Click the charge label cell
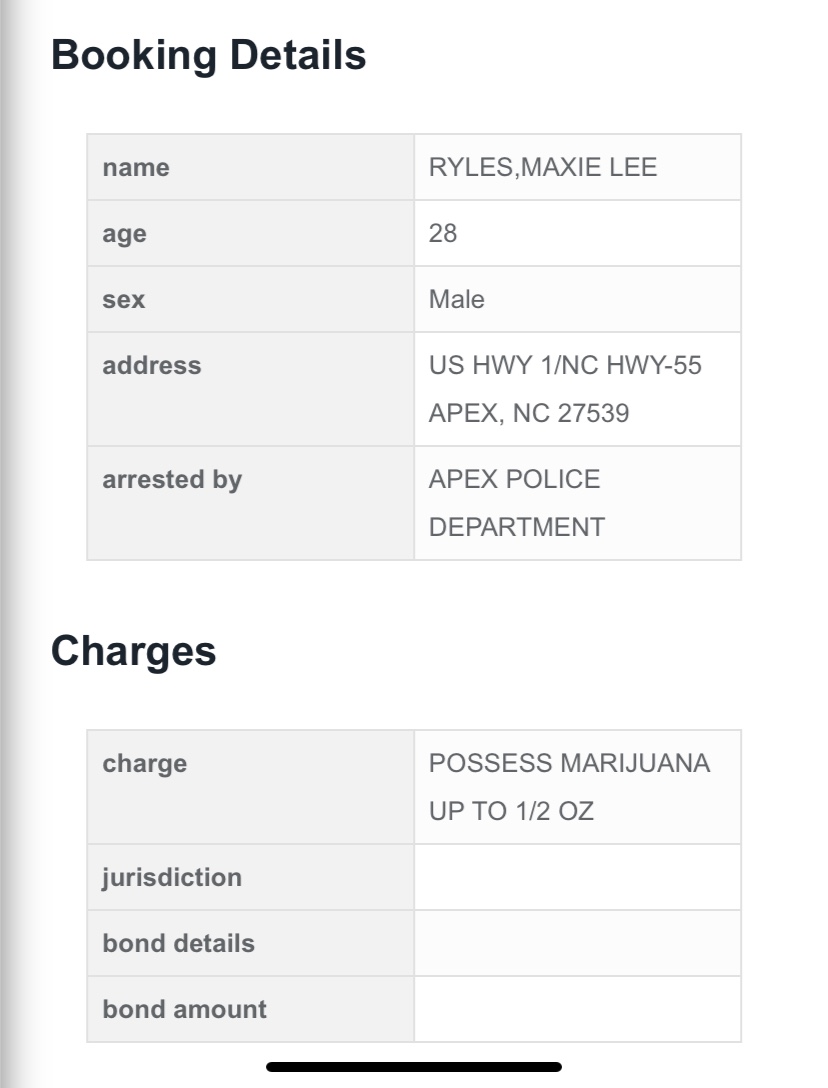The width and height of the screenshot is (828, 1088). tap(144, 764)
